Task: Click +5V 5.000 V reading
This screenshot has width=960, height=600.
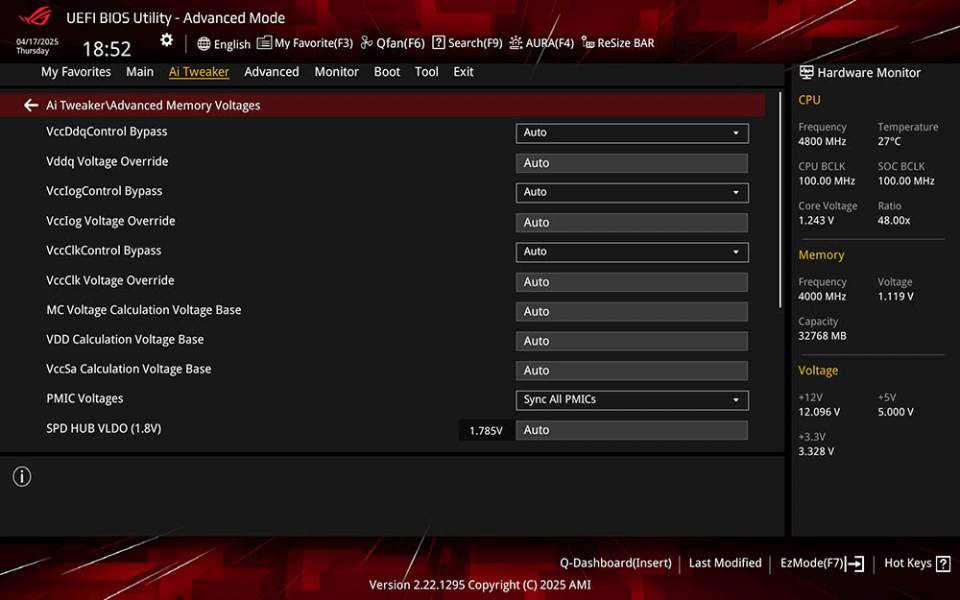Action: coord(896,412)
